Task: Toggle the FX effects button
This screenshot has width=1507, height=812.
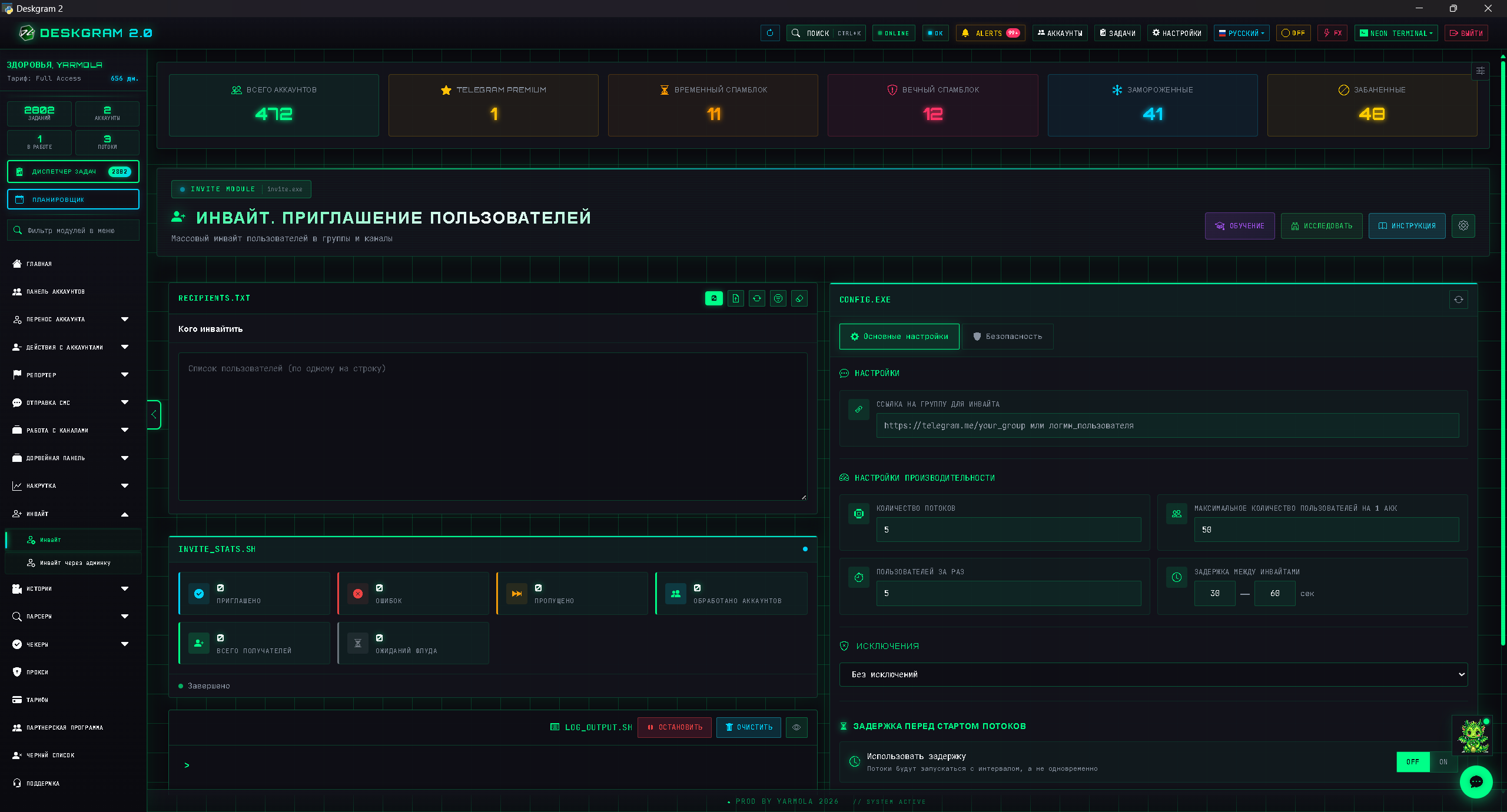Action: point(1333,33)
